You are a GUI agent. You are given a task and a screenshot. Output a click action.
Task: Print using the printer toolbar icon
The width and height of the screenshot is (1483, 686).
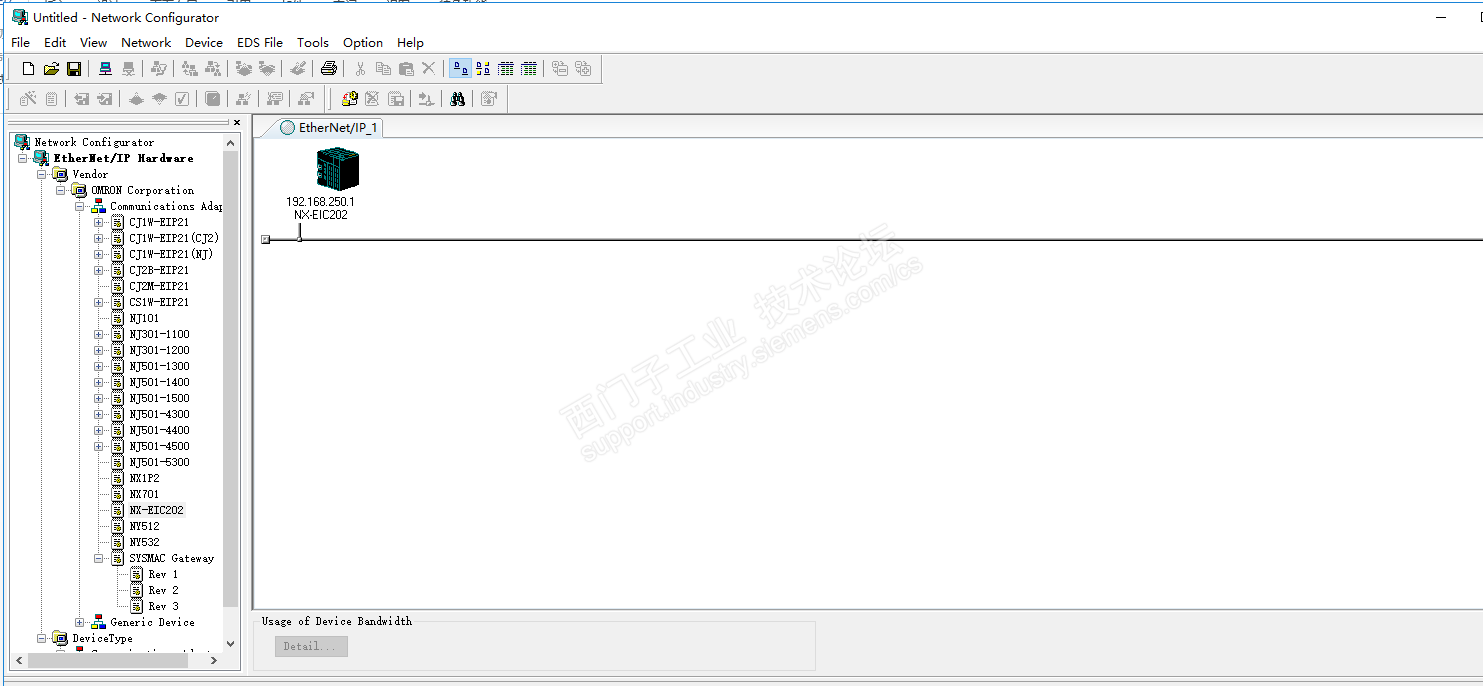(x=329, y=69)
